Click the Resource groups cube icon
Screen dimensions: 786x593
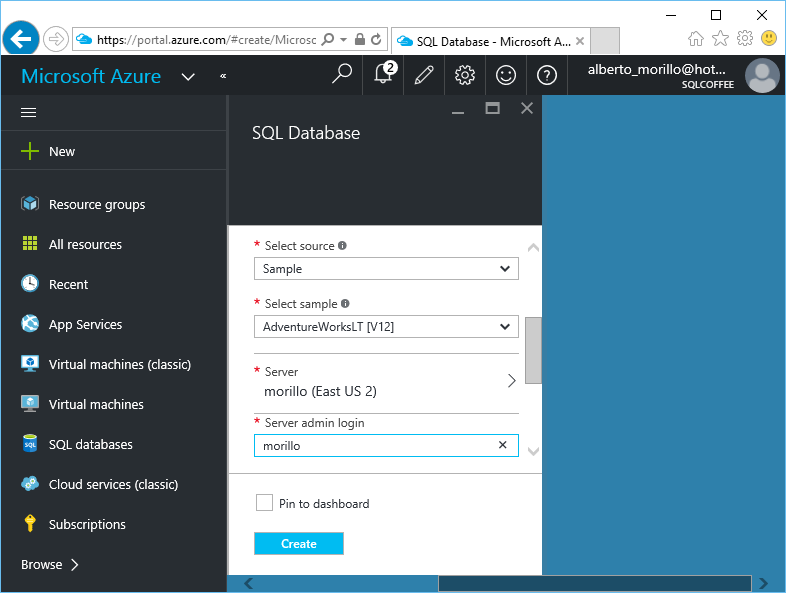pyautogui.click(x=30, y=204)
